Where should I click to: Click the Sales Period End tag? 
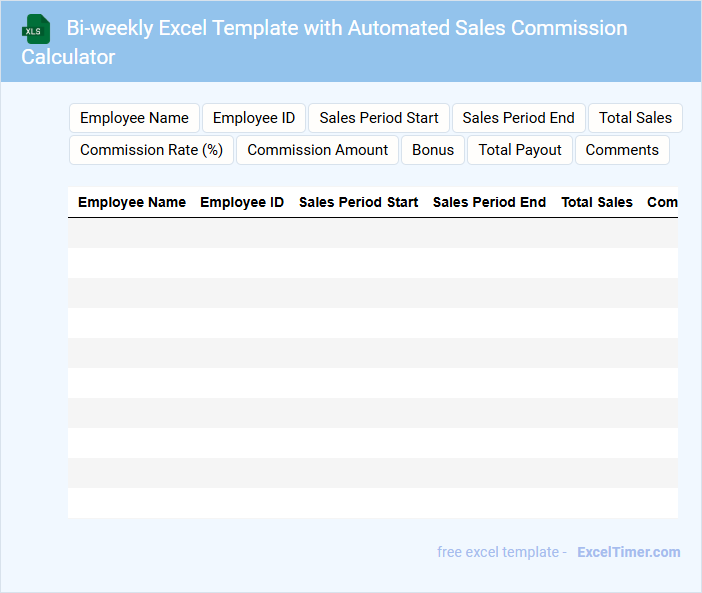(x=518, y=118)
